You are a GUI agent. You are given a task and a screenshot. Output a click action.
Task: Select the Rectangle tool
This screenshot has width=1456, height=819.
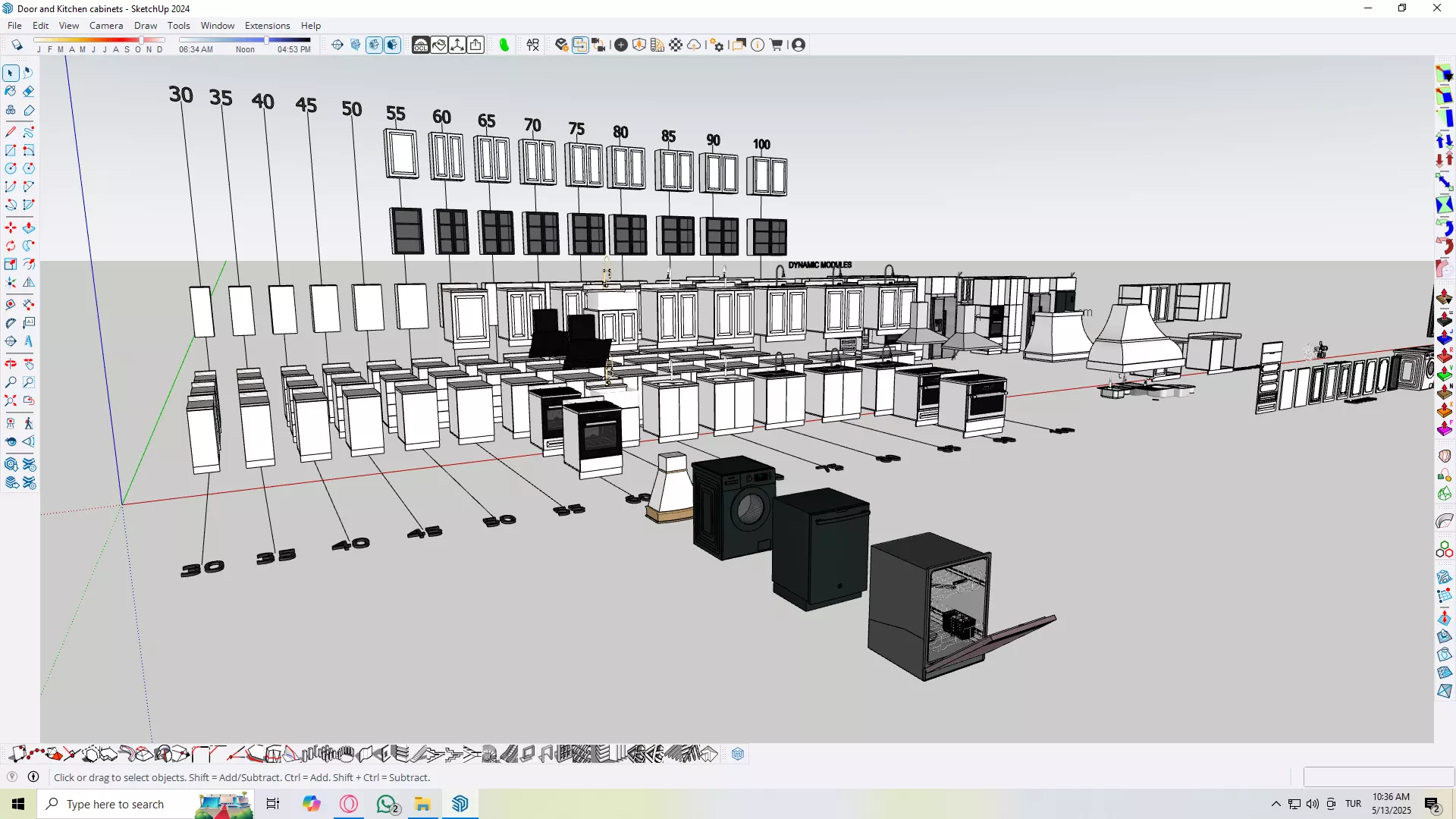point(11,150)
